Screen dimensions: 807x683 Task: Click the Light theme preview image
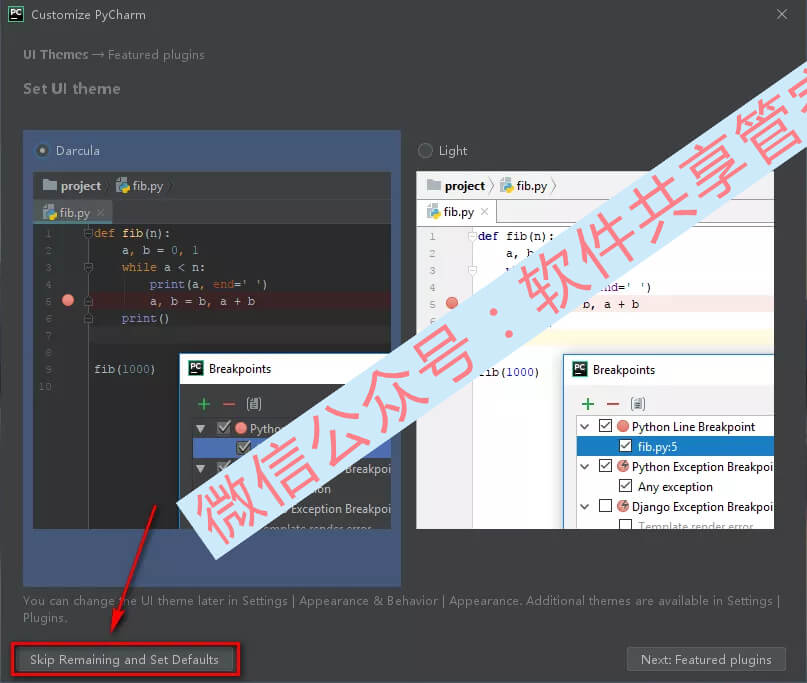point(594,350)
